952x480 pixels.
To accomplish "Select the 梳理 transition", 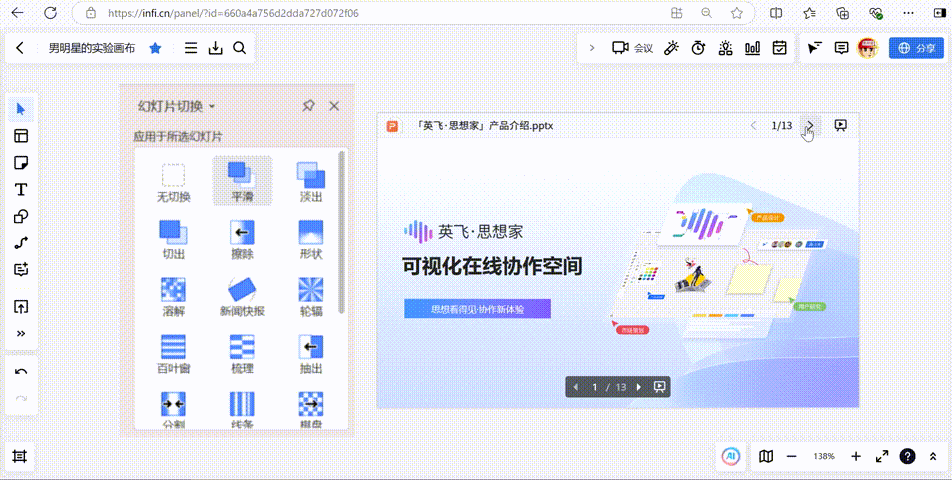I will click(x=242, y=354).
